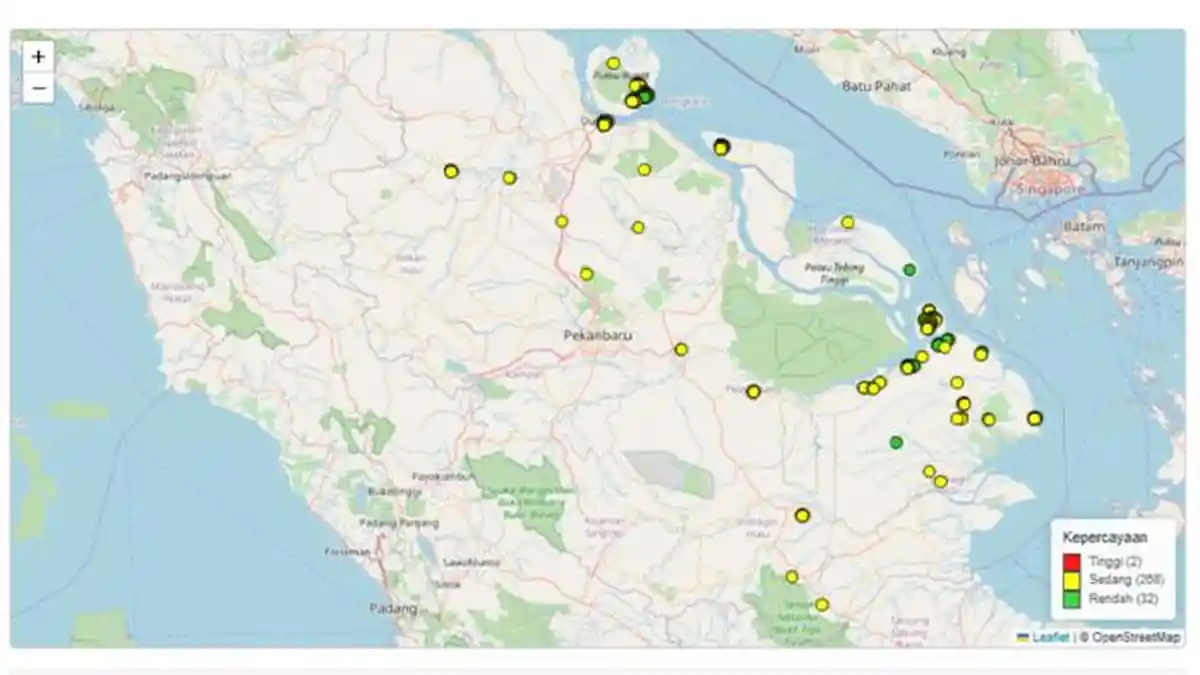
Task: Zoom out with the minus button
Action: point(38,89)
